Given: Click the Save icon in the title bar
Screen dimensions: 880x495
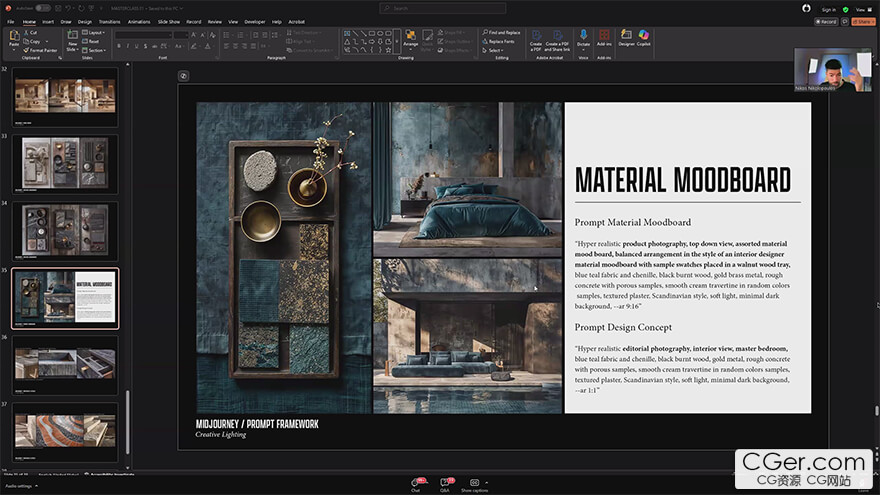Looking at the screenshot, I should pyautogui.click(x=58, y=8).
